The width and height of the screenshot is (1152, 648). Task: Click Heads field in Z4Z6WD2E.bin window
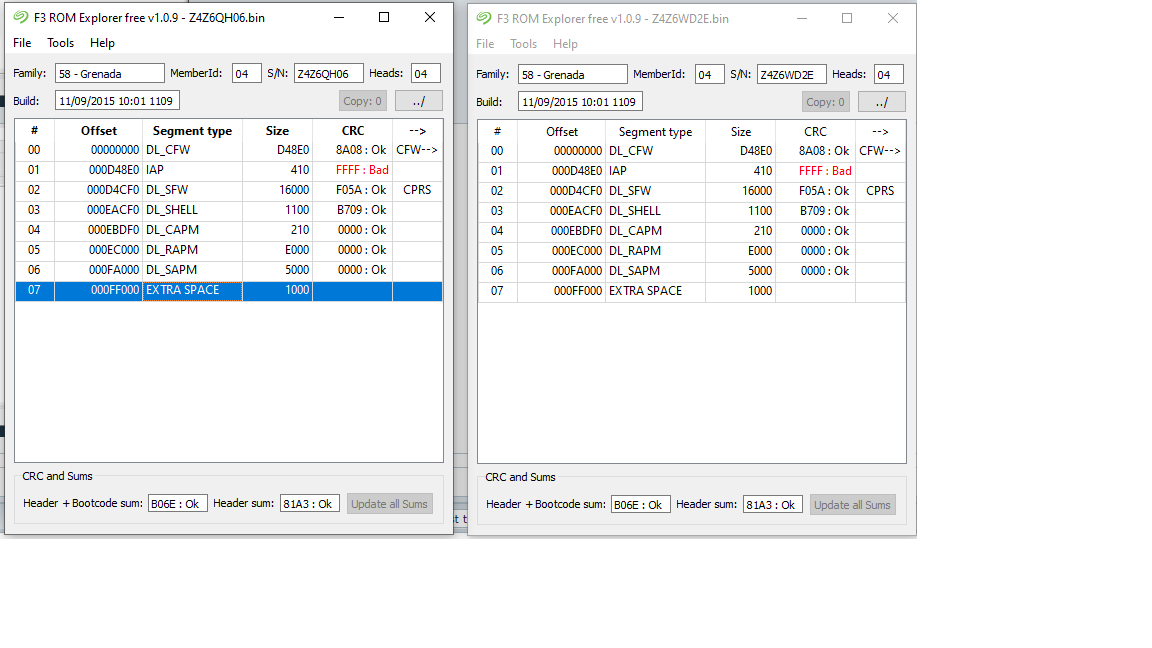888,74
